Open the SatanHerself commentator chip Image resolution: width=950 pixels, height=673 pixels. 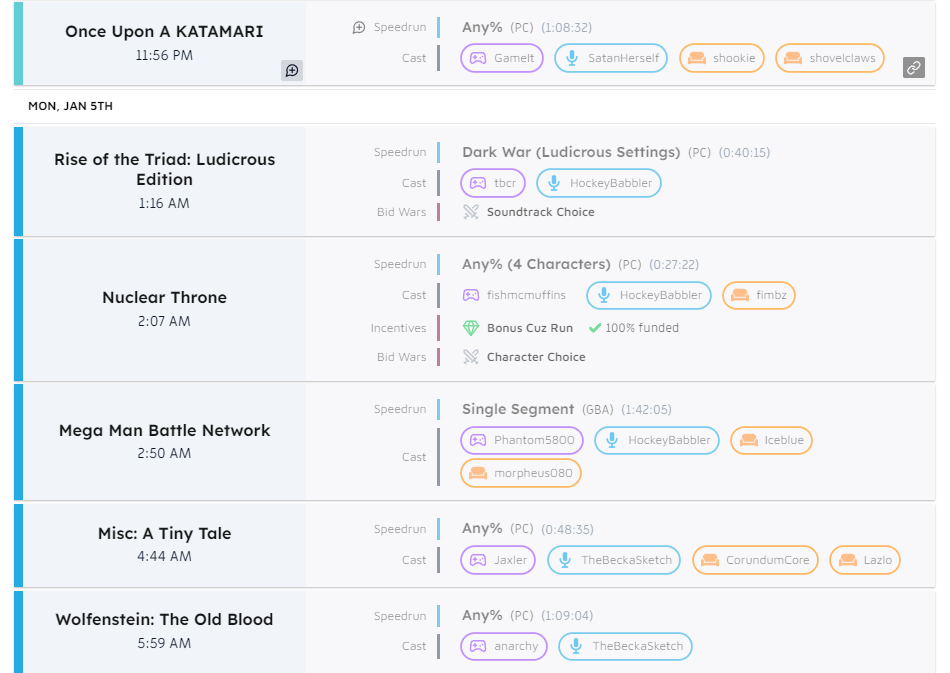point(611,58)
